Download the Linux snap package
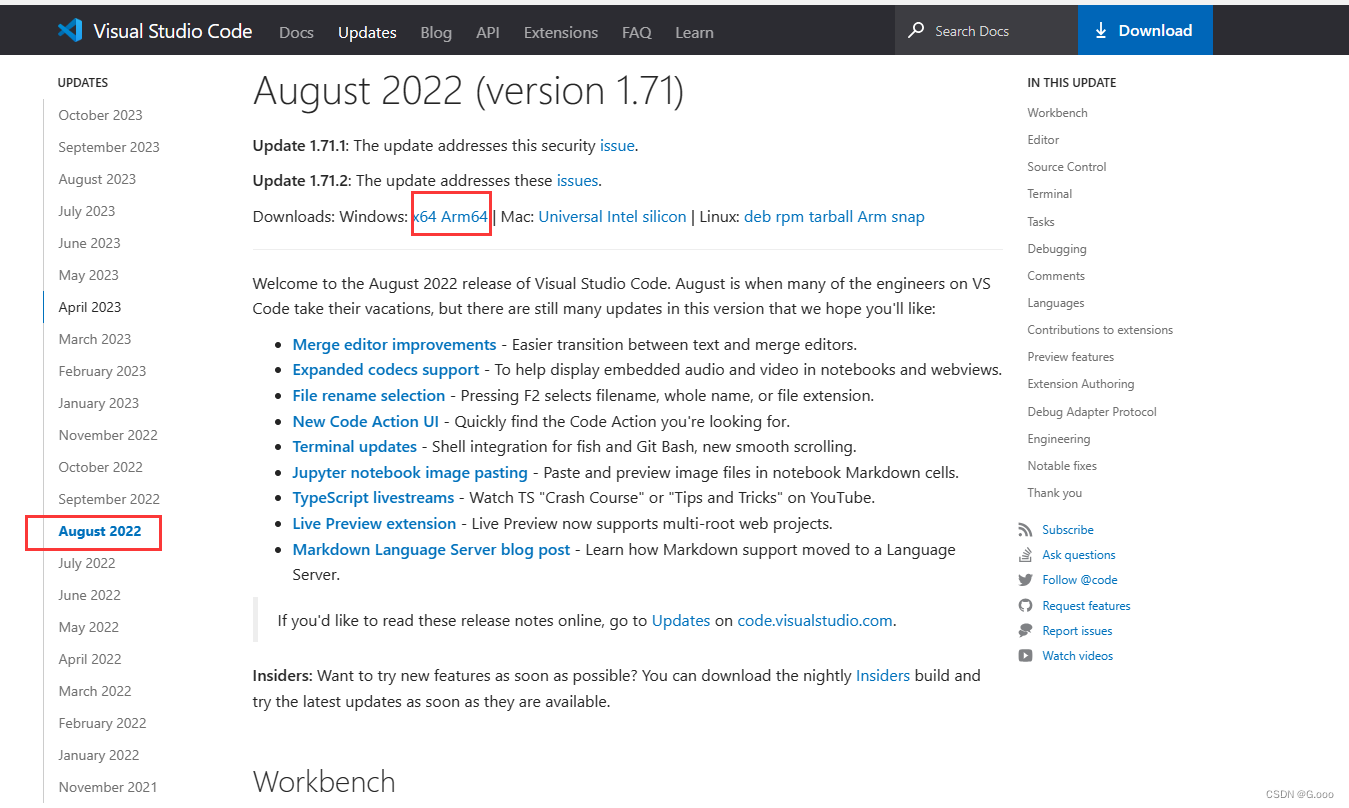1349x808 pixels. pyautogui.click(x=908, y=216)
